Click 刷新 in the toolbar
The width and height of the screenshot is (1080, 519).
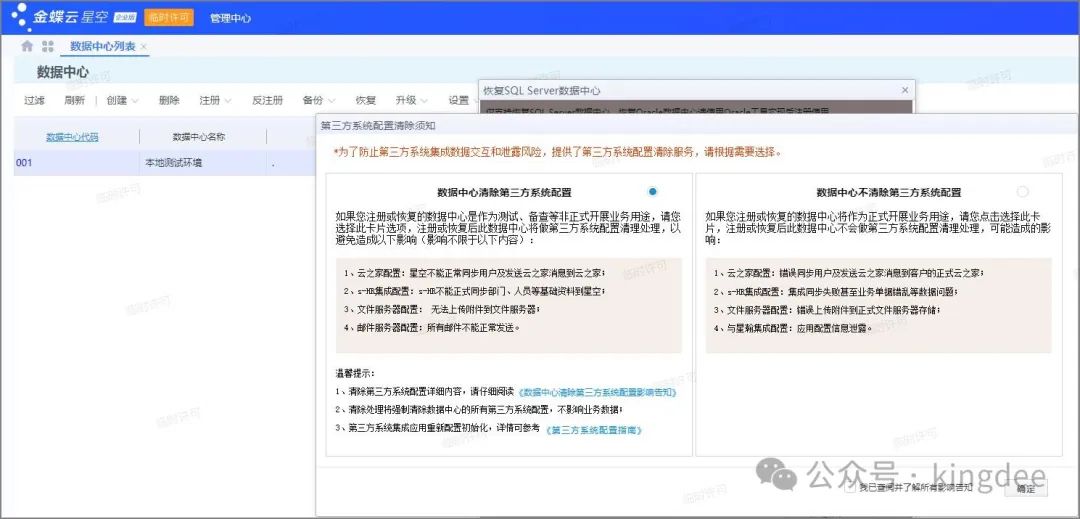pyautogui.click(x=74, y=100)
